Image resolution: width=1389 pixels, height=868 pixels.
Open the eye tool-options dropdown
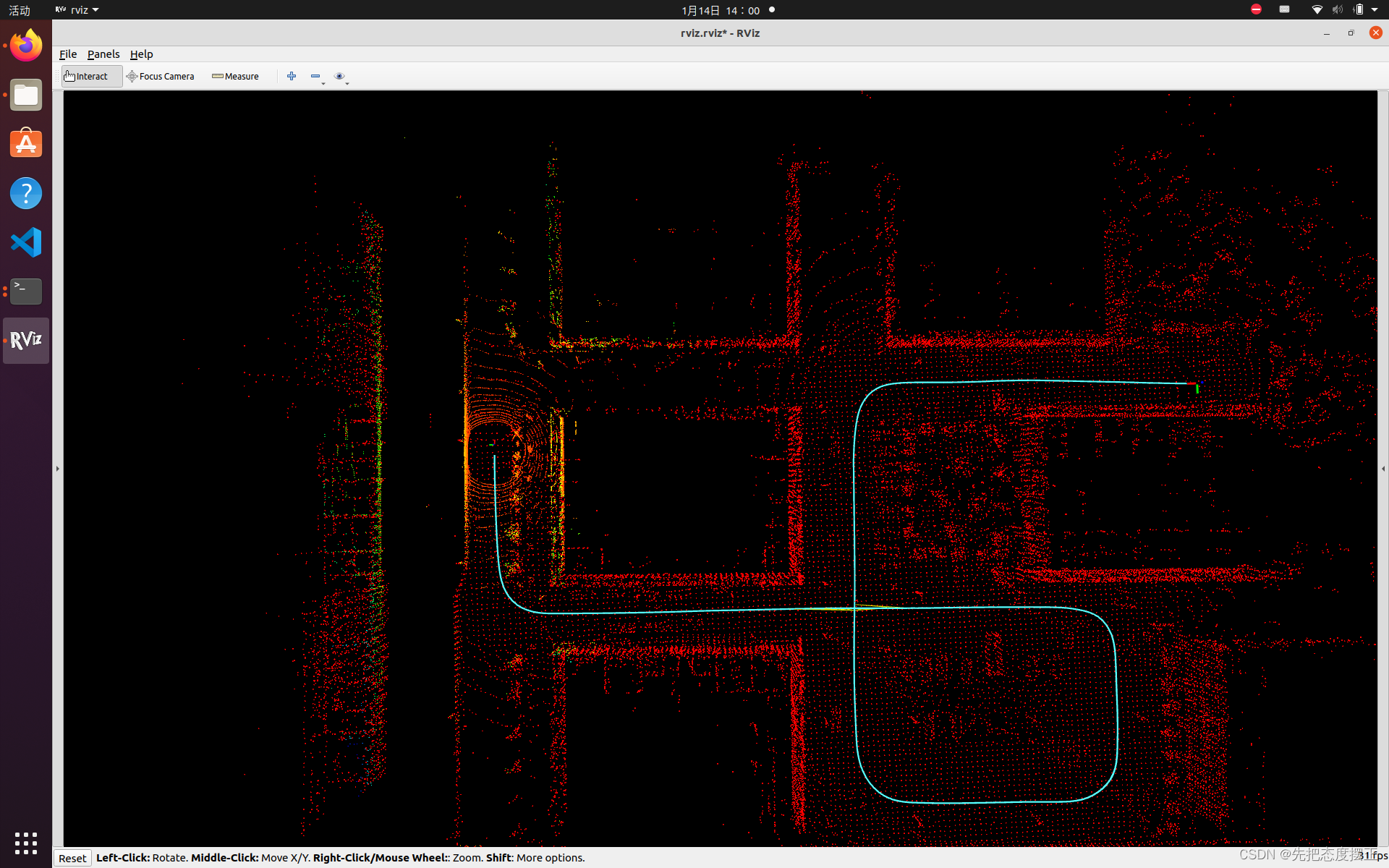(x=340, y=77)
